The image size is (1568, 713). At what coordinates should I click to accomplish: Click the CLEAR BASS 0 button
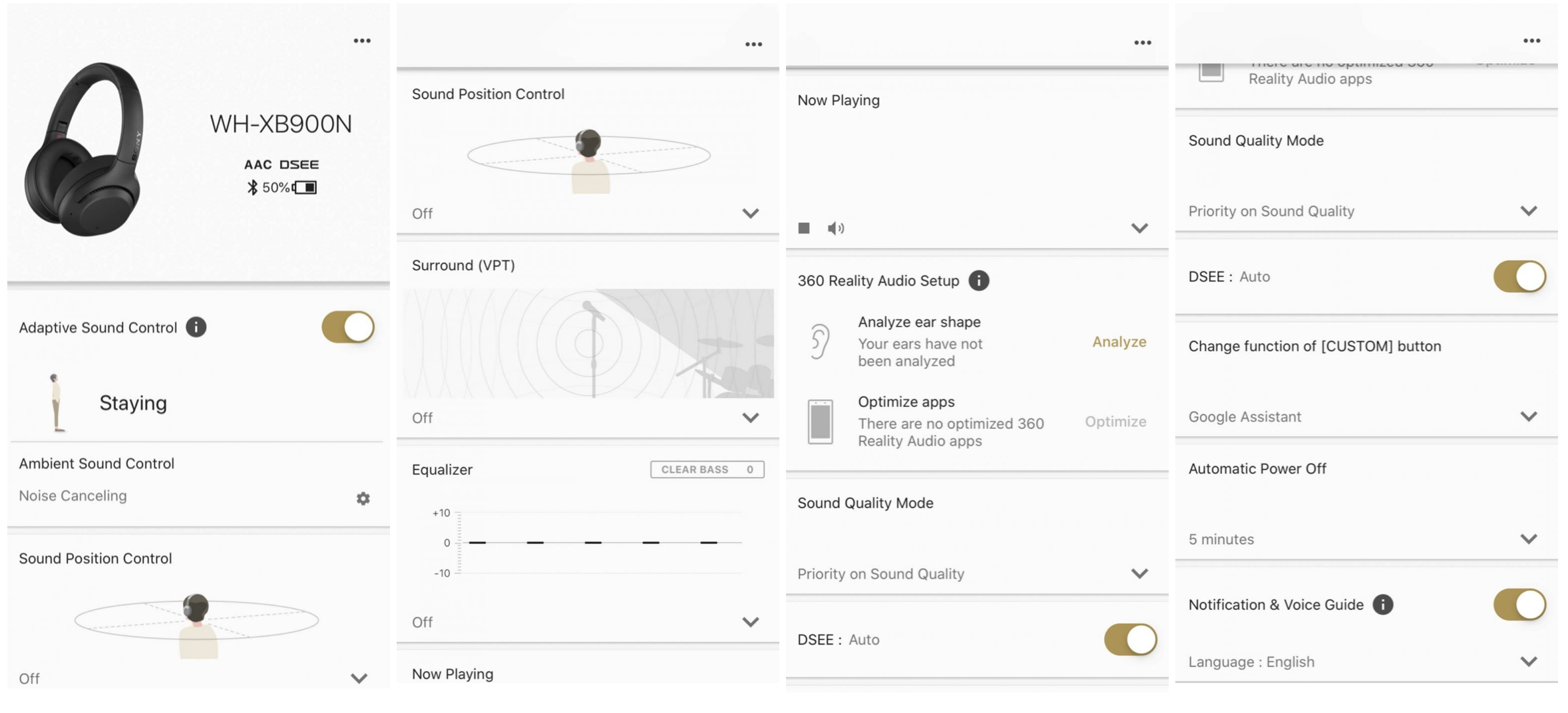click(707, 470)
